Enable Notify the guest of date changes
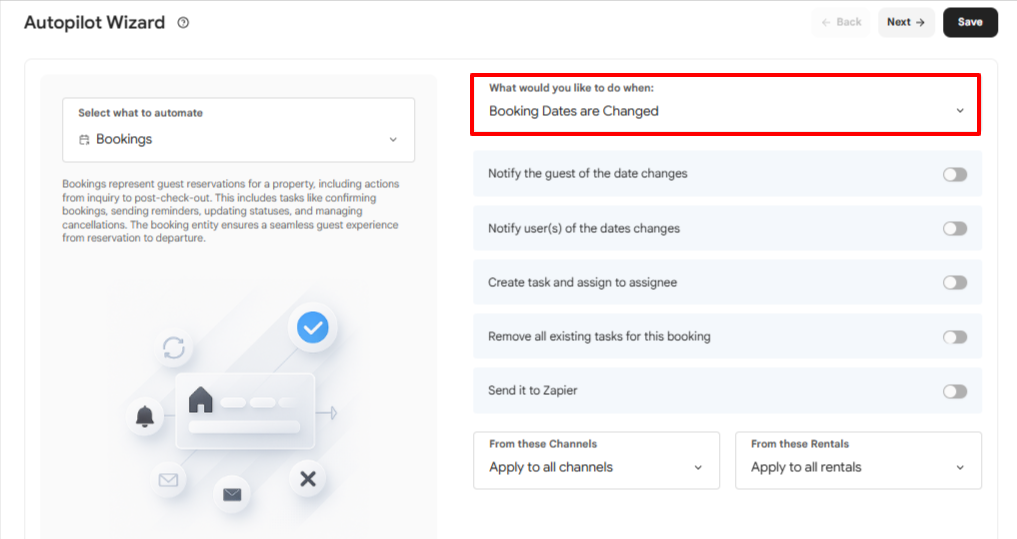This screenshot has height=539, width=1017. 955,174
